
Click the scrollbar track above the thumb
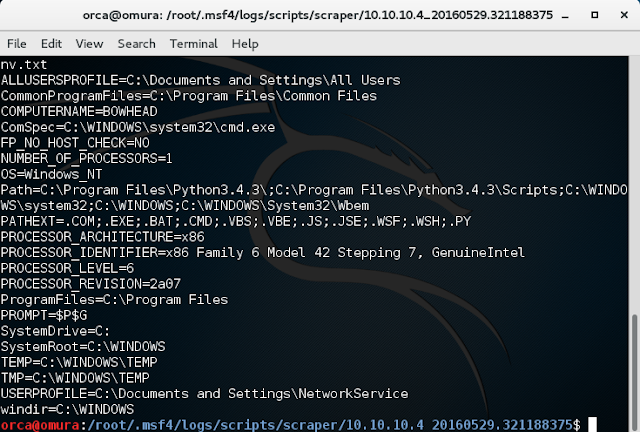point(634,185)
